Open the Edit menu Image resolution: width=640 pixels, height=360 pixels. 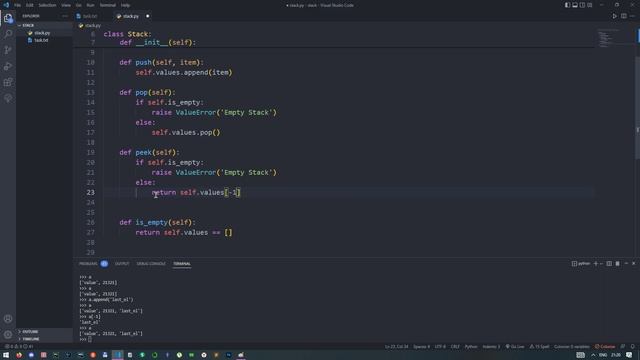tap(29, 5)
